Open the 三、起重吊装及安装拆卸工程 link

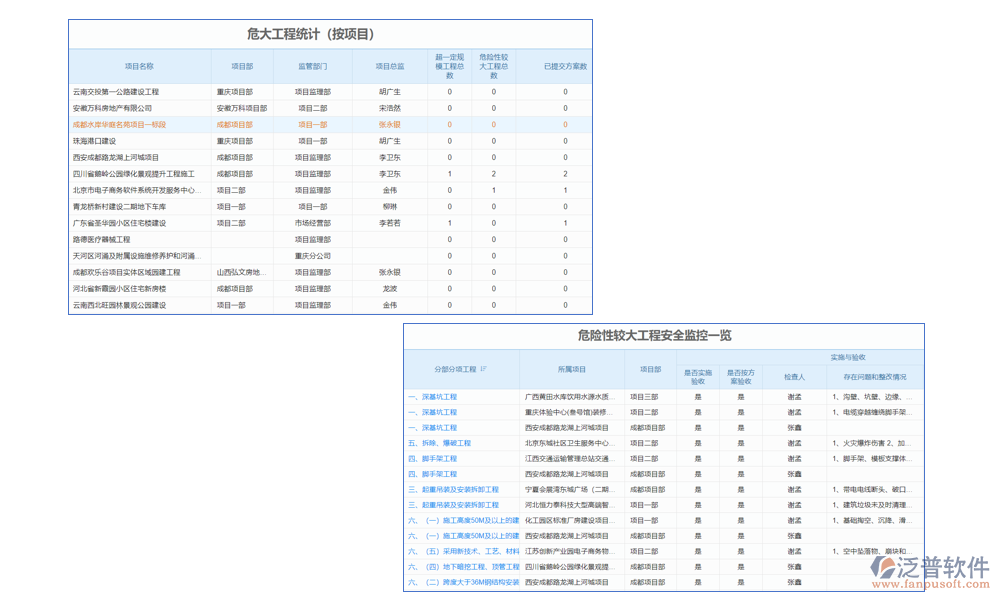click(x=456, y=488)
